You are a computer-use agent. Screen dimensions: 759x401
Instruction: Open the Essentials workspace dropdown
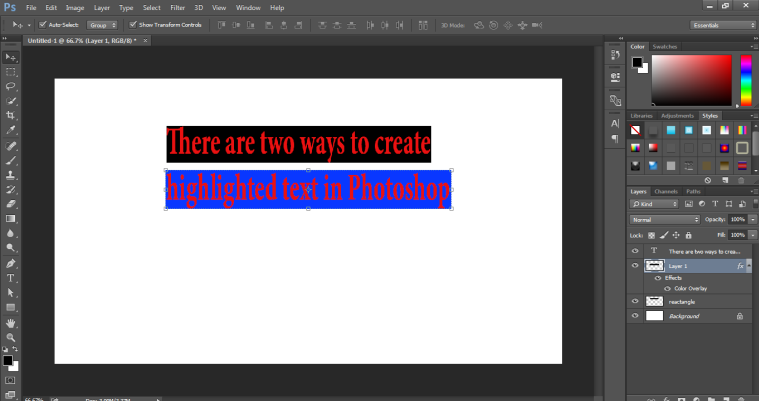723,25
